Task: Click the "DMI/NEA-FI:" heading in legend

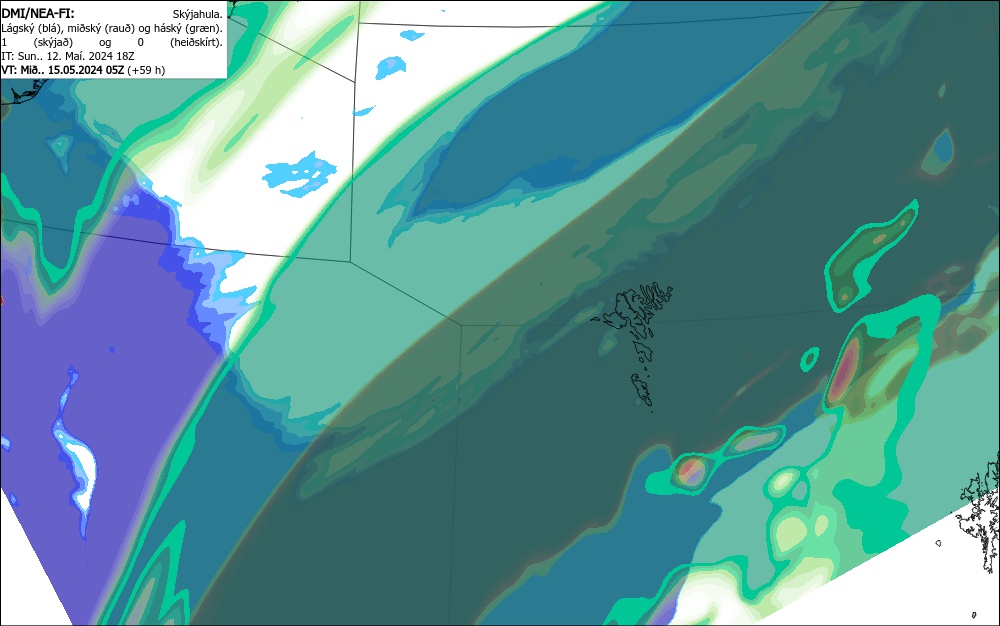Action: click(x=38, y=13)
